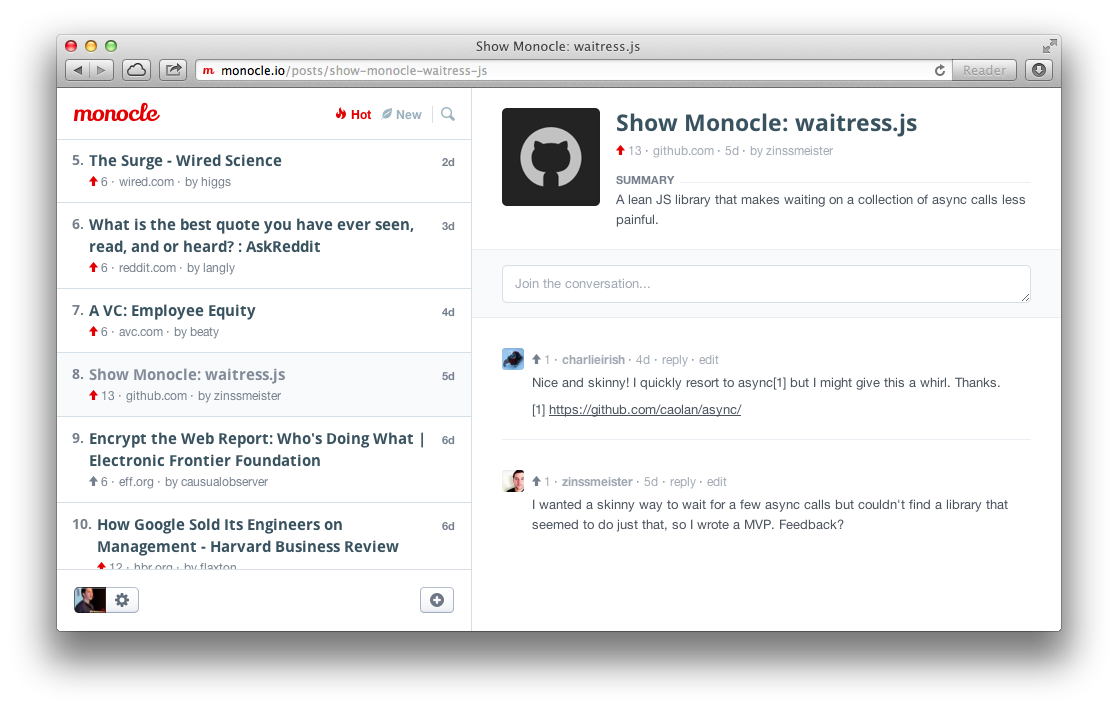
Task: Go back with the browser back arrow
Action: (78, 70)
